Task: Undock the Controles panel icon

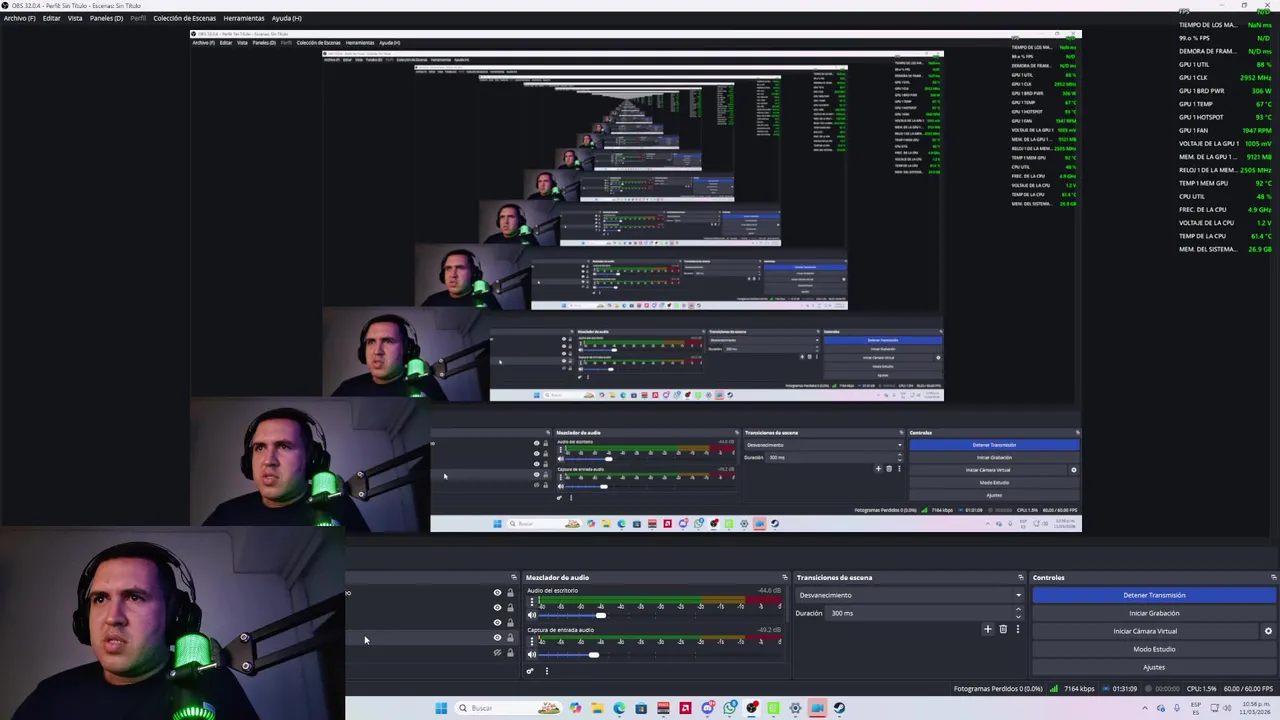Action: click(x=1273, y=577)
